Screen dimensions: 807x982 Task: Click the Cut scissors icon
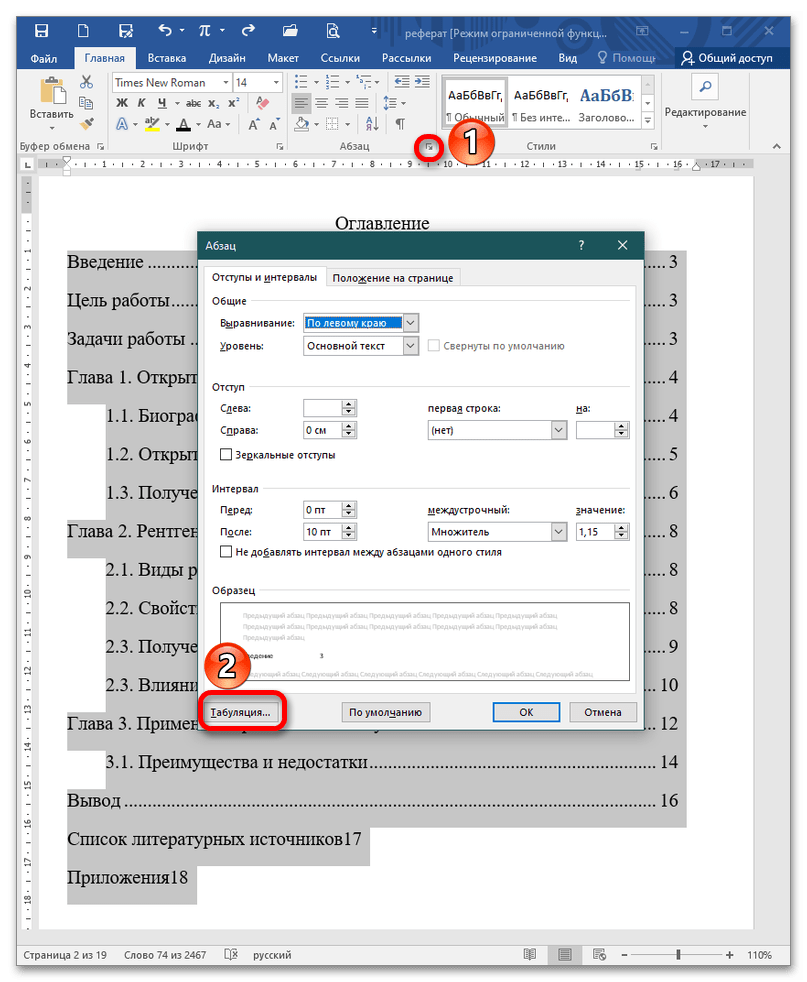(x=87, y=82)
